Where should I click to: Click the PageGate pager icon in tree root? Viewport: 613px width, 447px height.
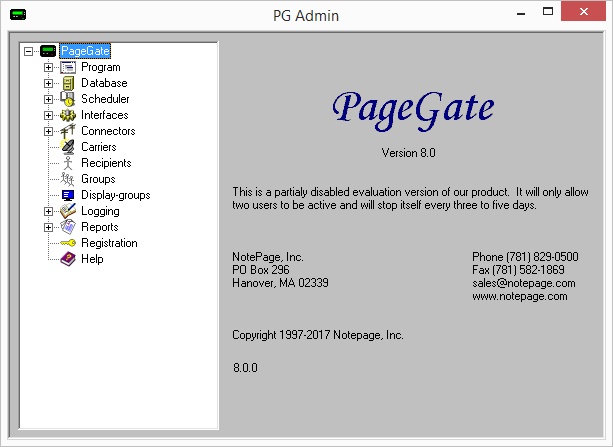tap(48, 51)
